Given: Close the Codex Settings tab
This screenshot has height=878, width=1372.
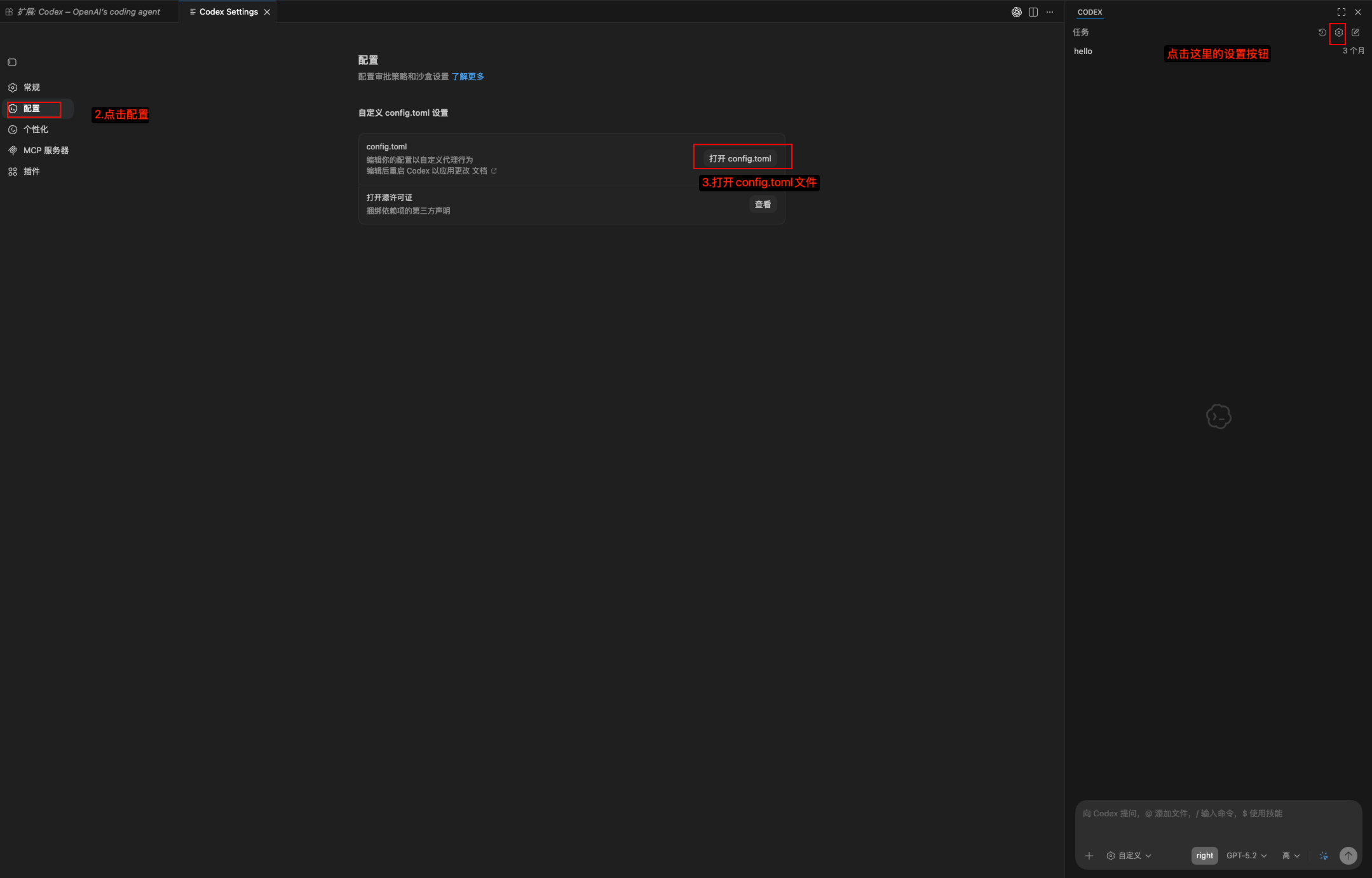Looking at the screenshot, I should 267,12.
